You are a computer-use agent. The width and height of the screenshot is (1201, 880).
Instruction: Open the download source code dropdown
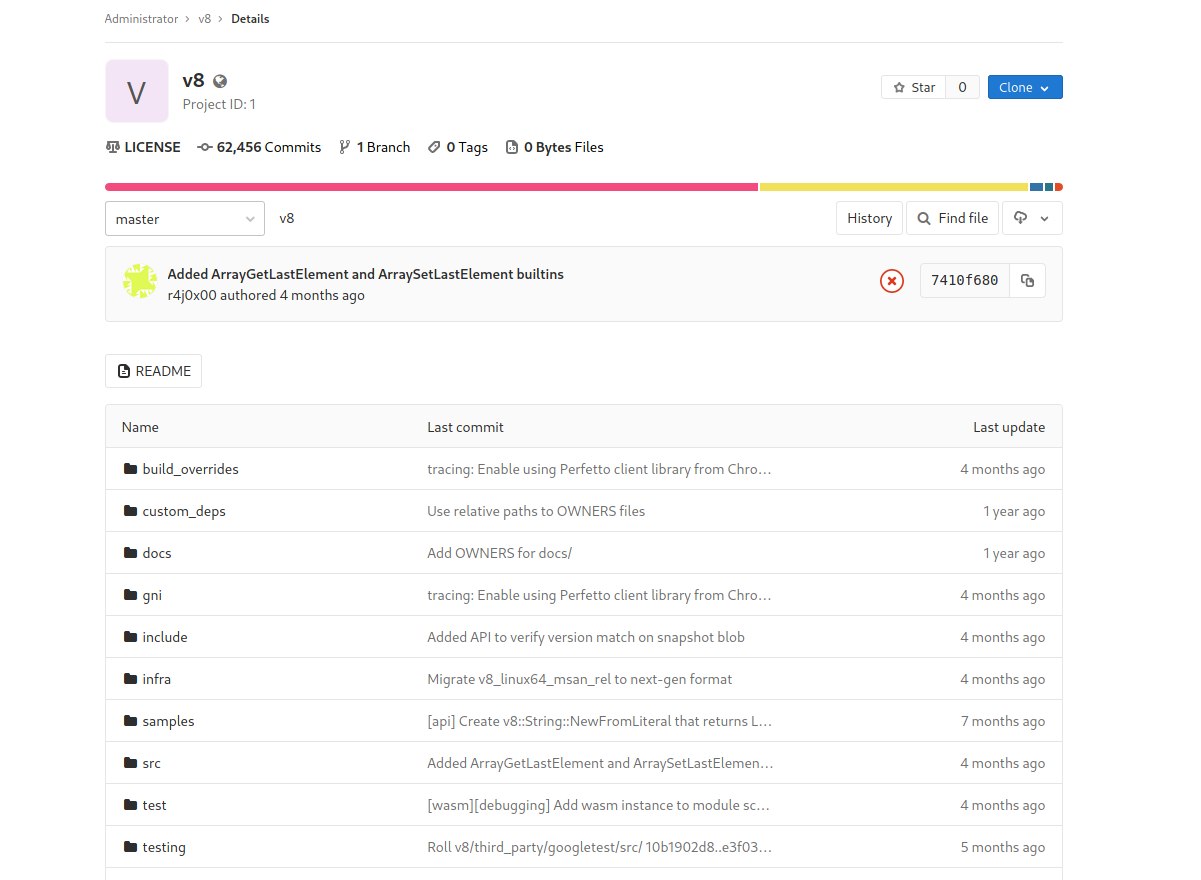point(1032,218)
